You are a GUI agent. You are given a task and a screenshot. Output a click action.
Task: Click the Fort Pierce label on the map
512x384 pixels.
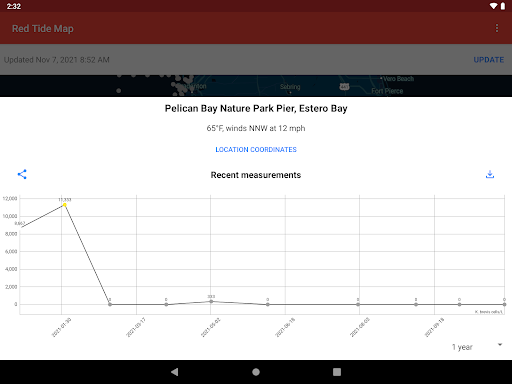click(x=387, y=91)
